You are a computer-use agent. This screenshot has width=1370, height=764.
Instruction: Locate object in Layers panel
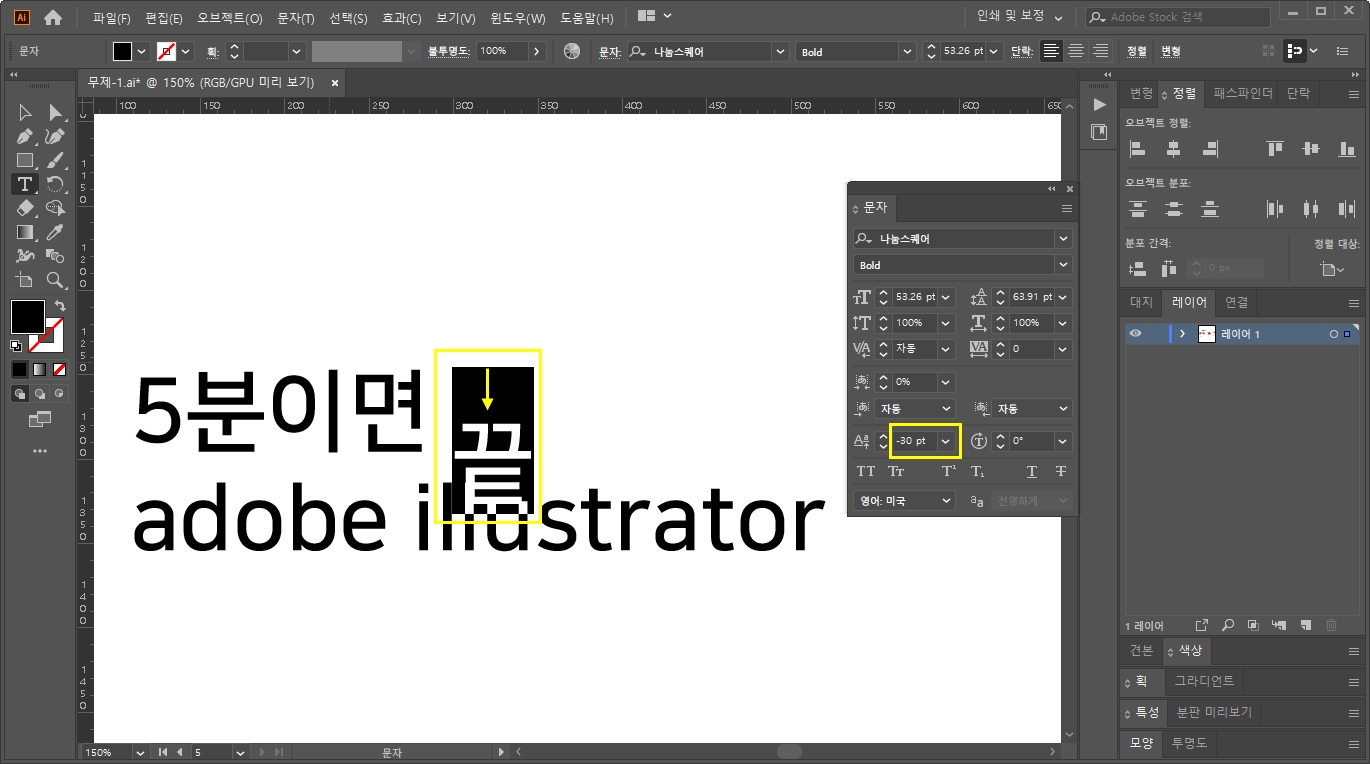click(1227, 625)
